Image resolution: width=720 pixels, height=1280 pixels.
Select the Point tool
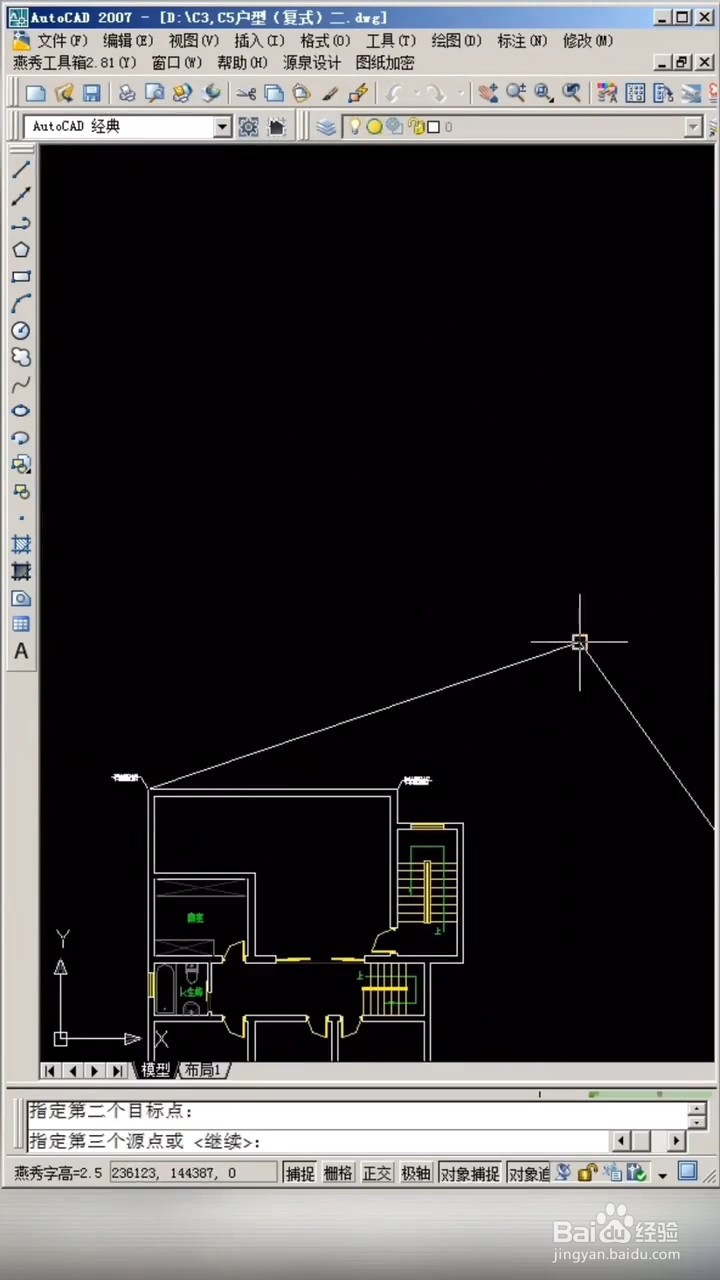(21, 518)
